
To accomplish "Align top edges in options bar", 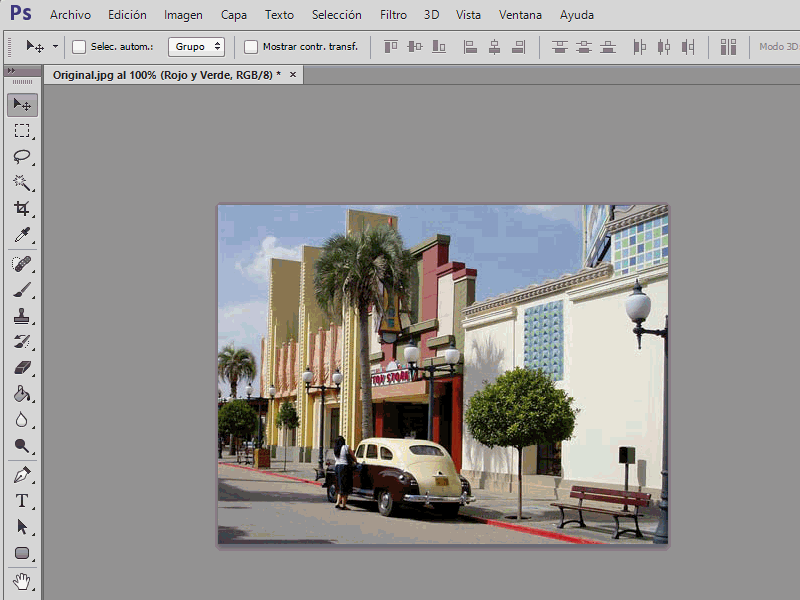I will (391, 47).
